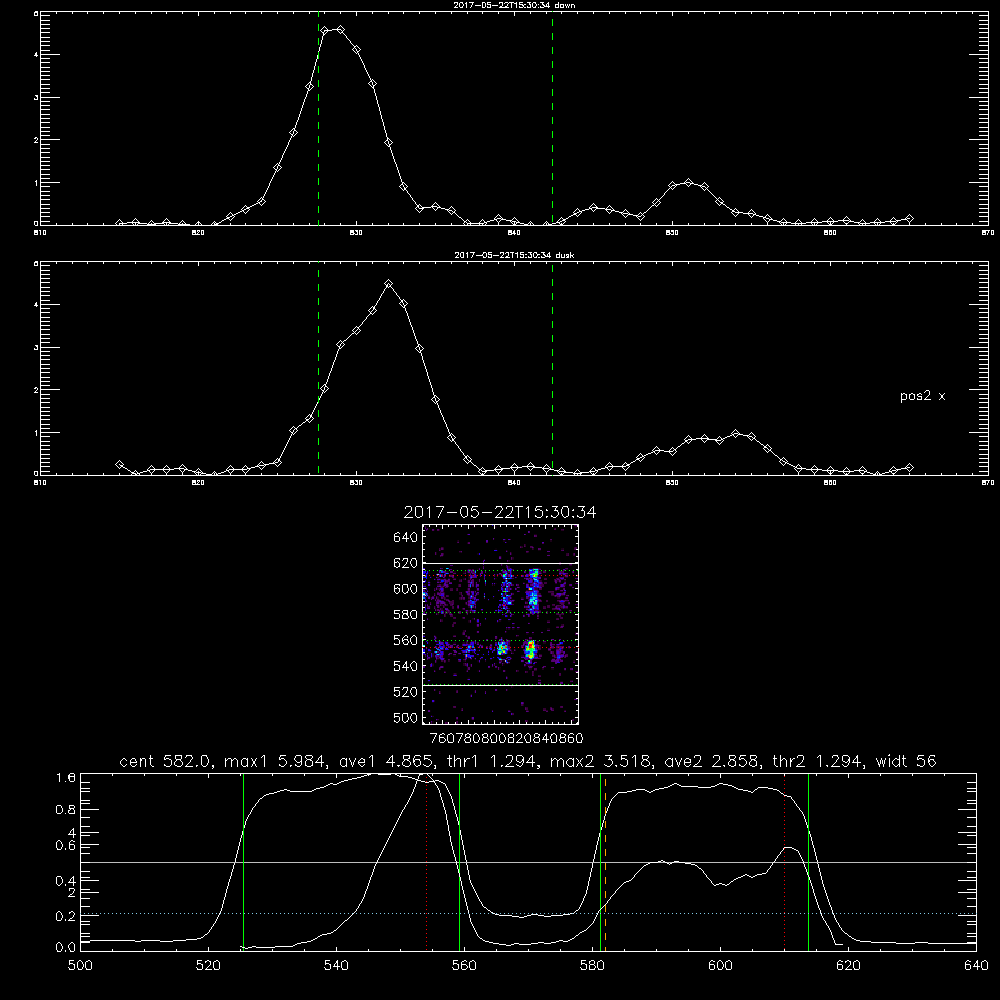Click the "thr1 1.294" value in the stats line
Image resolution: width=1000 pixels, height=1000 pixels.
(x=492, y=761)
